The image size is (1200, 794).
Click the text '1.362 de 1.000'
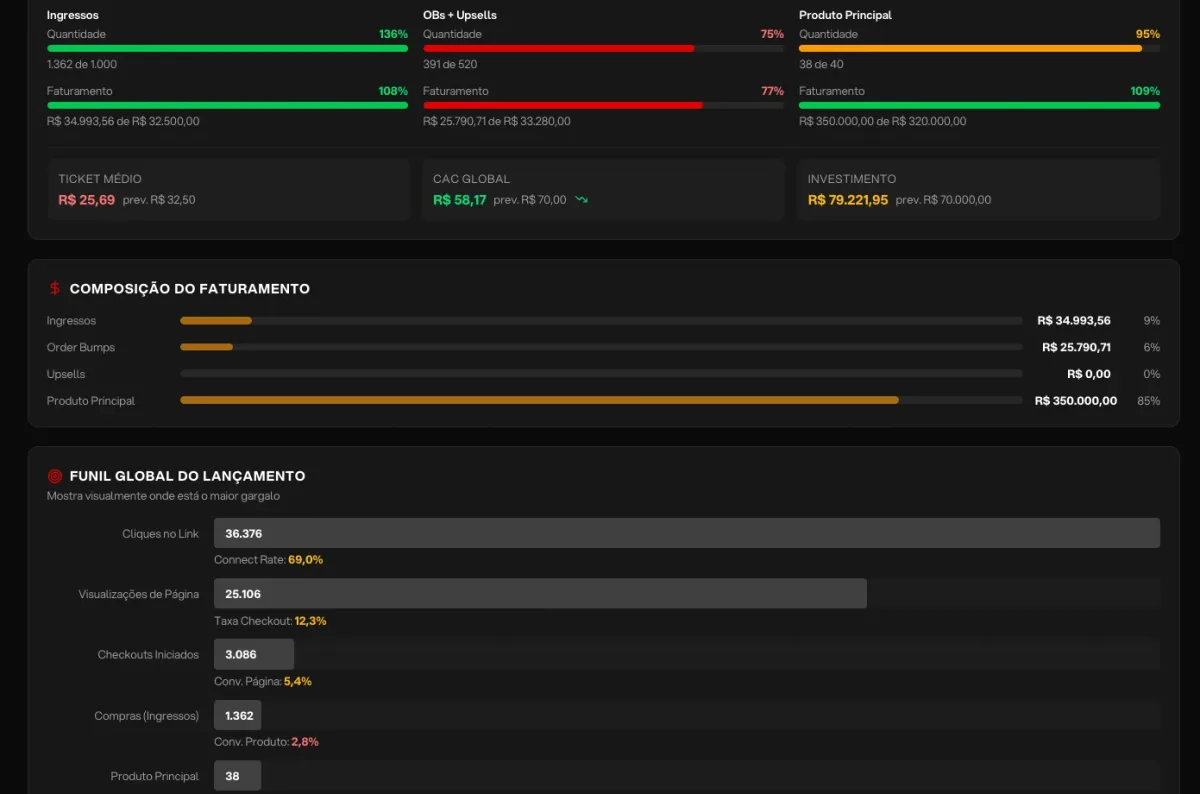(x=82, y=64)
